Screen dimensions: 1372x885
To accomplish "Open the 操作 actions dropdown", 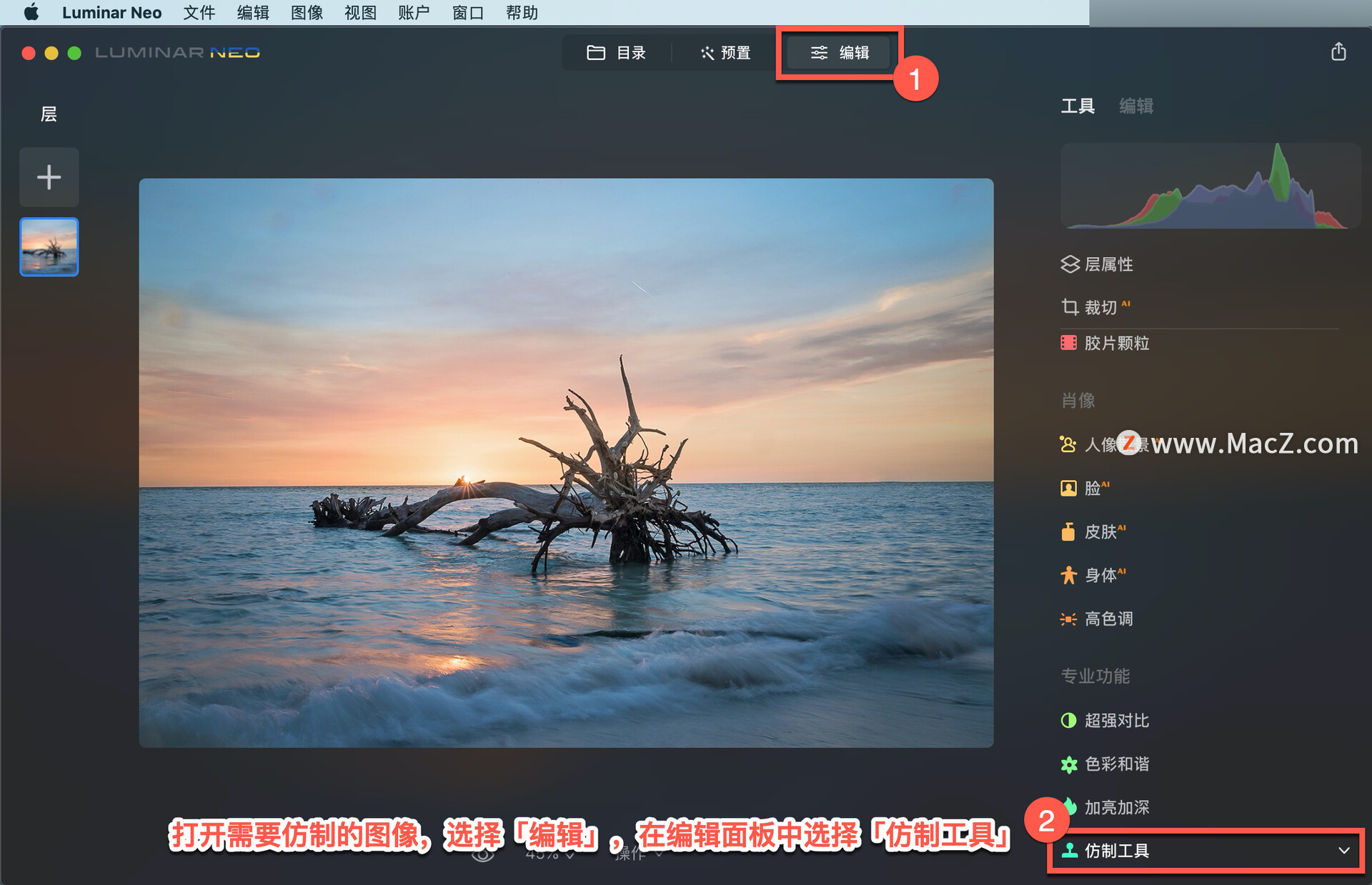I will click(639, 854).
